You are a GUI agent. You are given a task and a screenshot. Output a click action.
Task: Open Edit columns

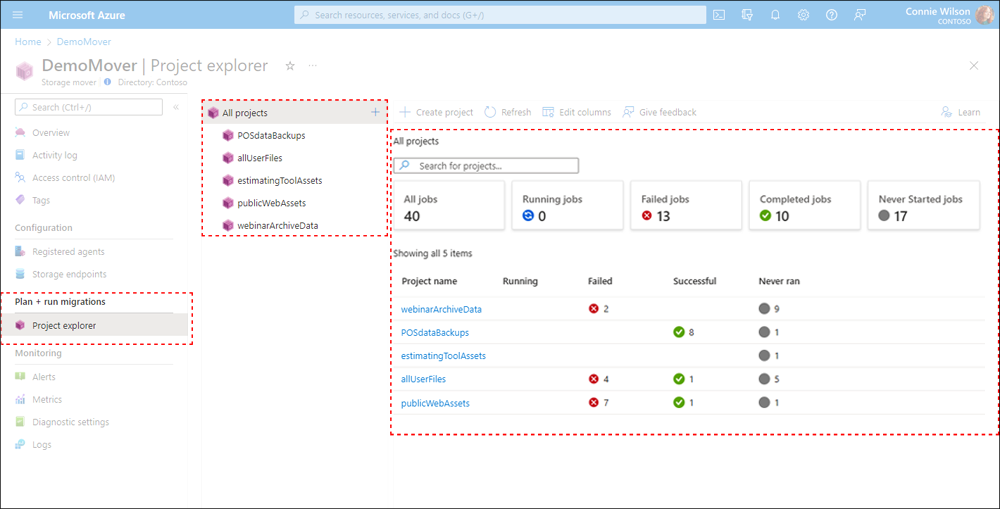click(577, 112)
